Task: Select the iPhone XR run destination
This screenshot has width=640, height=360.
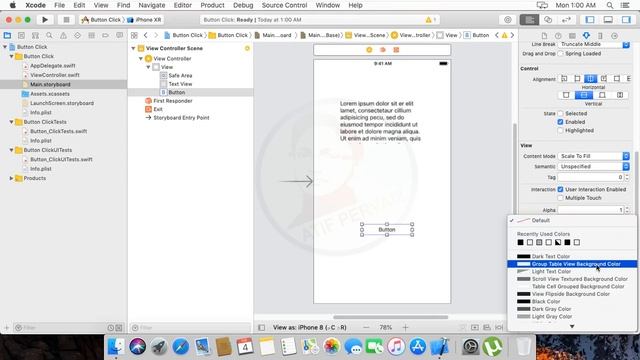Action: click(x=144, y=20)
